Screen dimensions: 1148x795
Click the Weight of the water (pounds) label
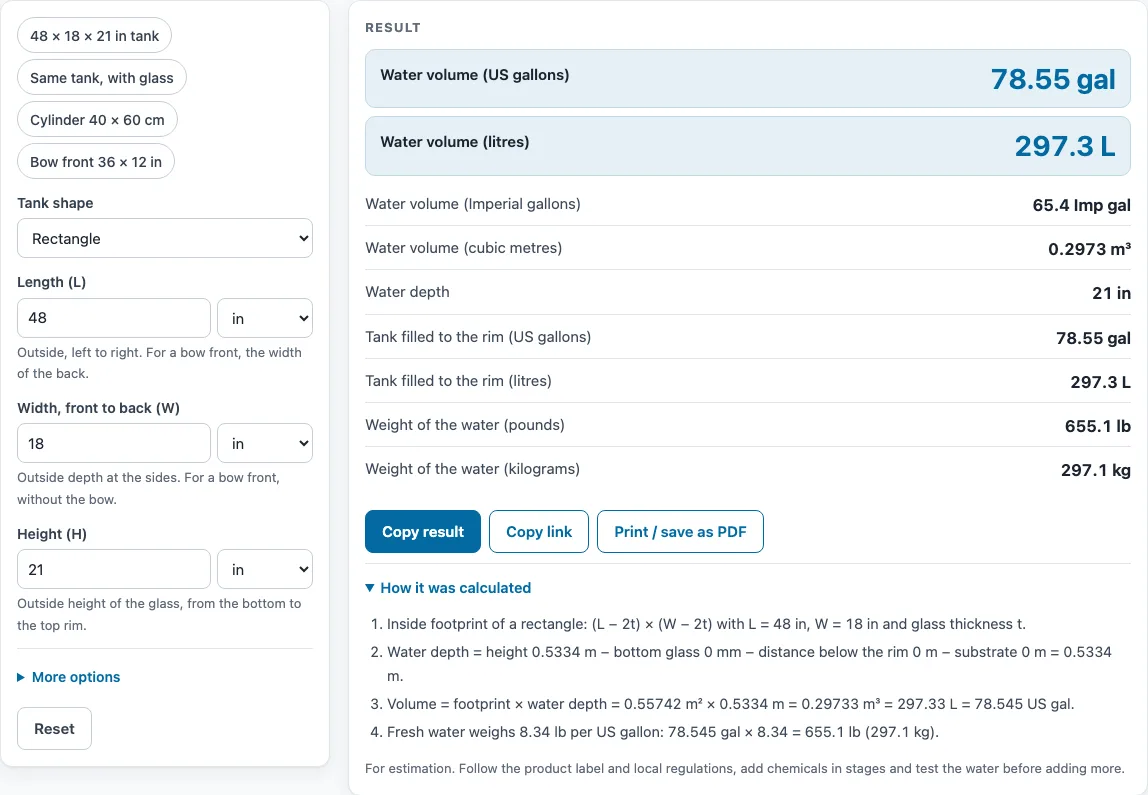click(465, 425)
